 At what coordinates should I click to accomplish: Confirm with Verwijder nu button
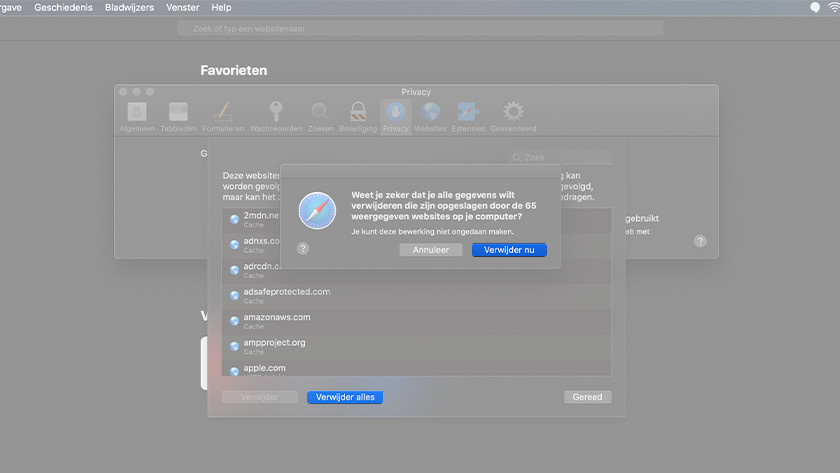pyautogui.click(x=509, y=250)
